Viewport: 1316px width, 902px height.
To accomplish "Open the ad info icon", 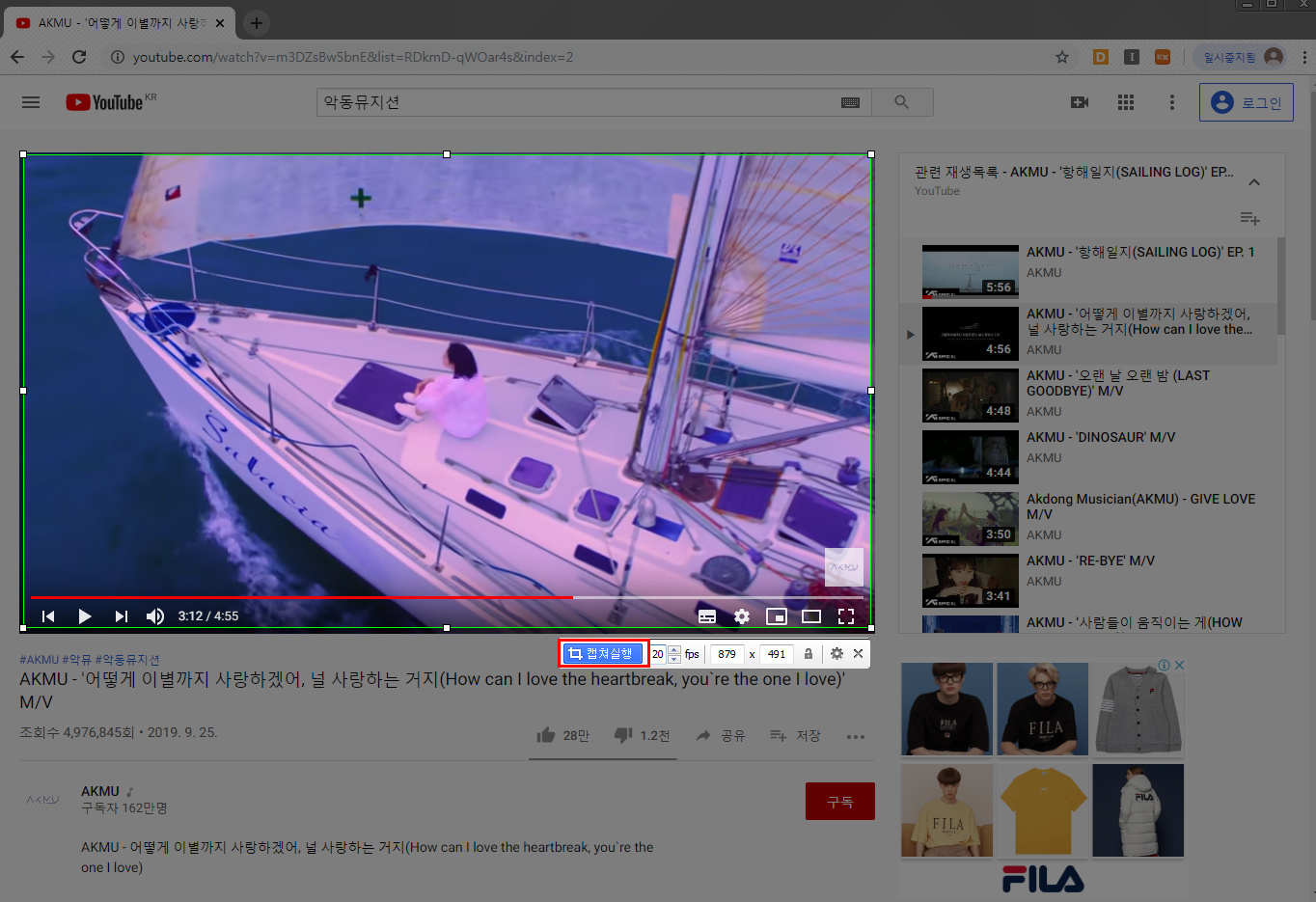I will (x=1165, y=665).
